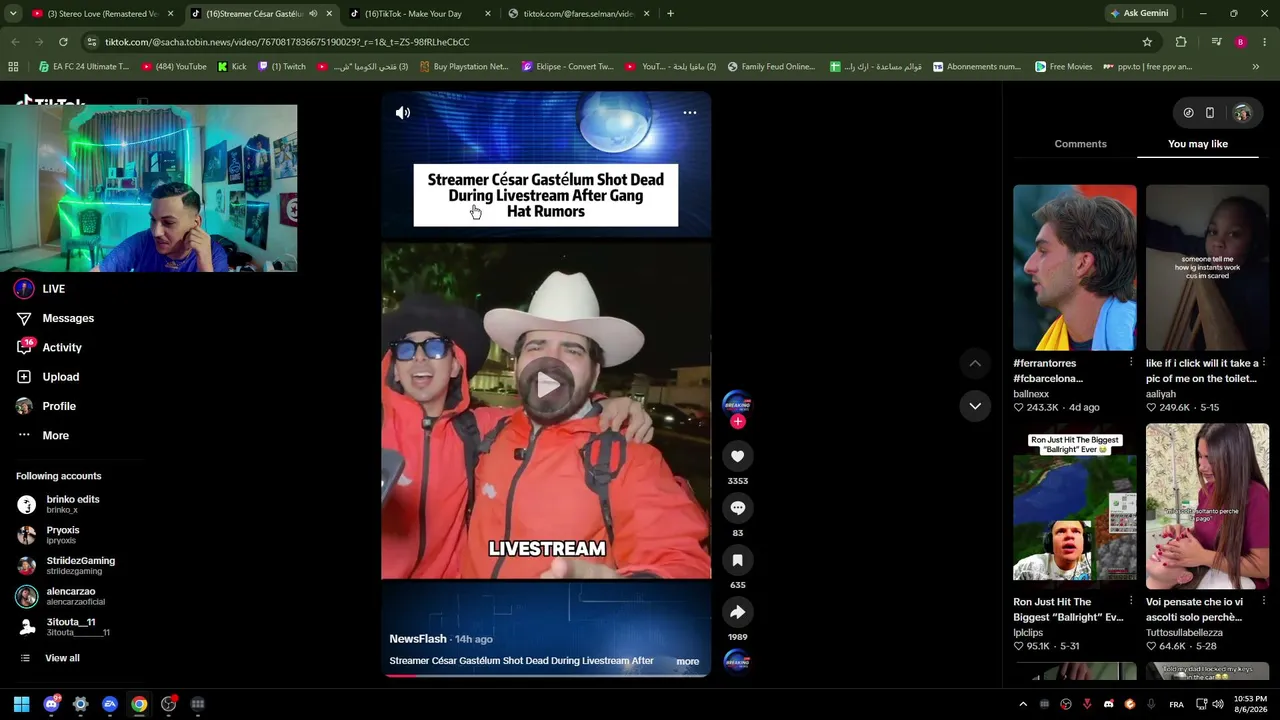Open the browser extensions puzzle icon

pyautogui.click(x=1181, y=42)
